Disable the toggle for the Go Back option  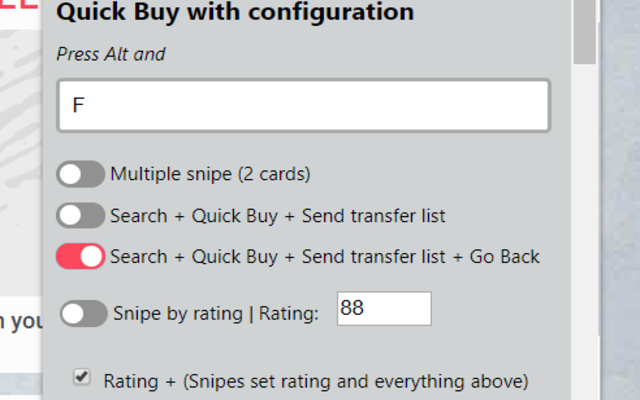coord(81,257)
